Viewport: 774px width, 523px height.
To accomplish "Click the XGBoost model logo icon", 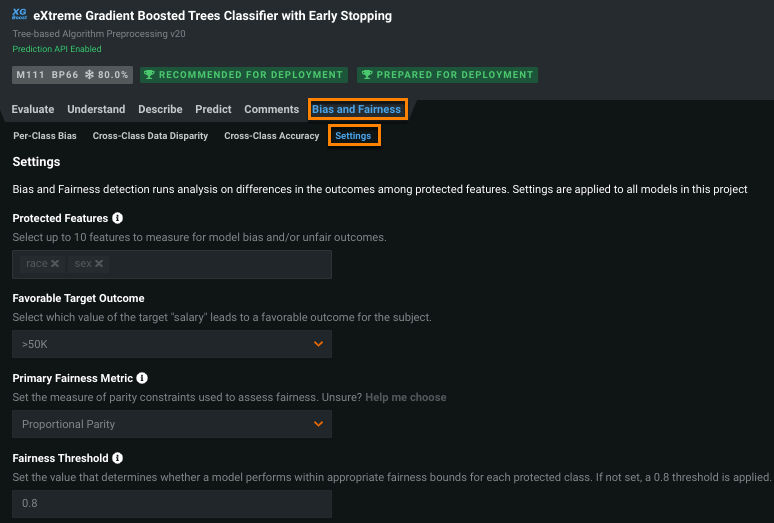I will pyautogui.click(x=20, y=17).
